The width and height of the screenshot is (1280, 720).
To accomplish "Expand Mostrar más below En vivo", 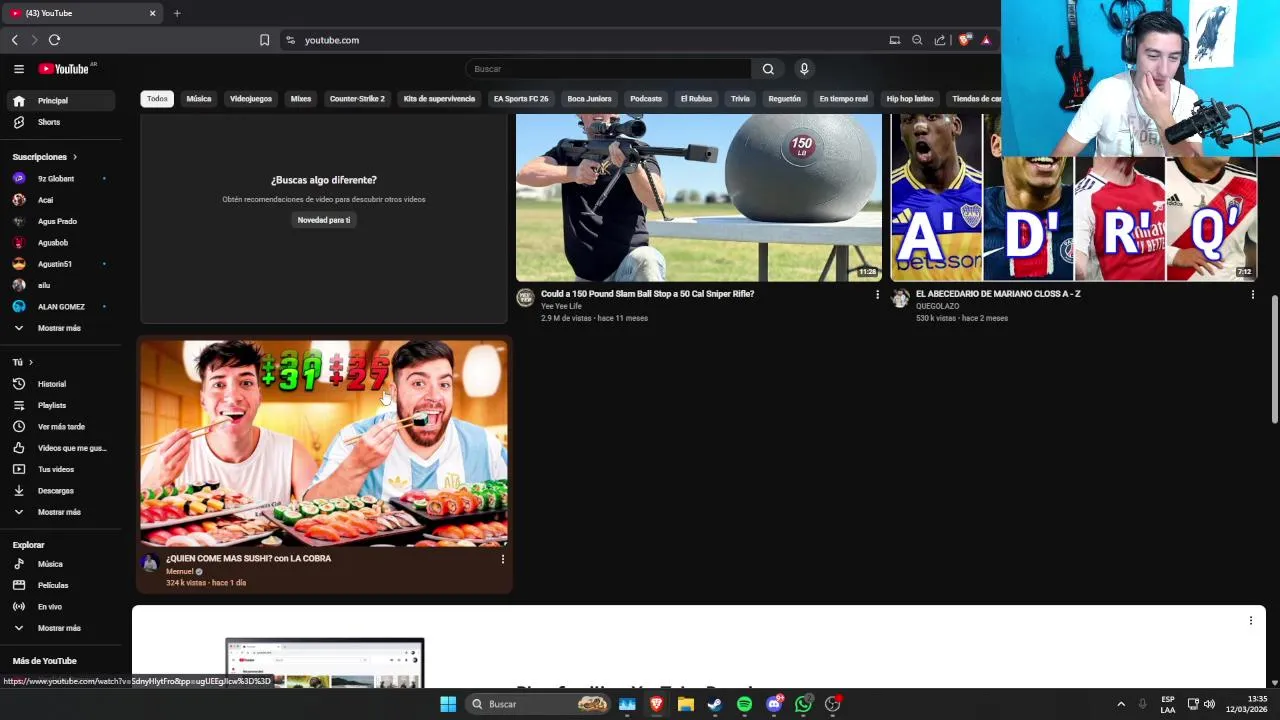I will click(x=60, y=628).
